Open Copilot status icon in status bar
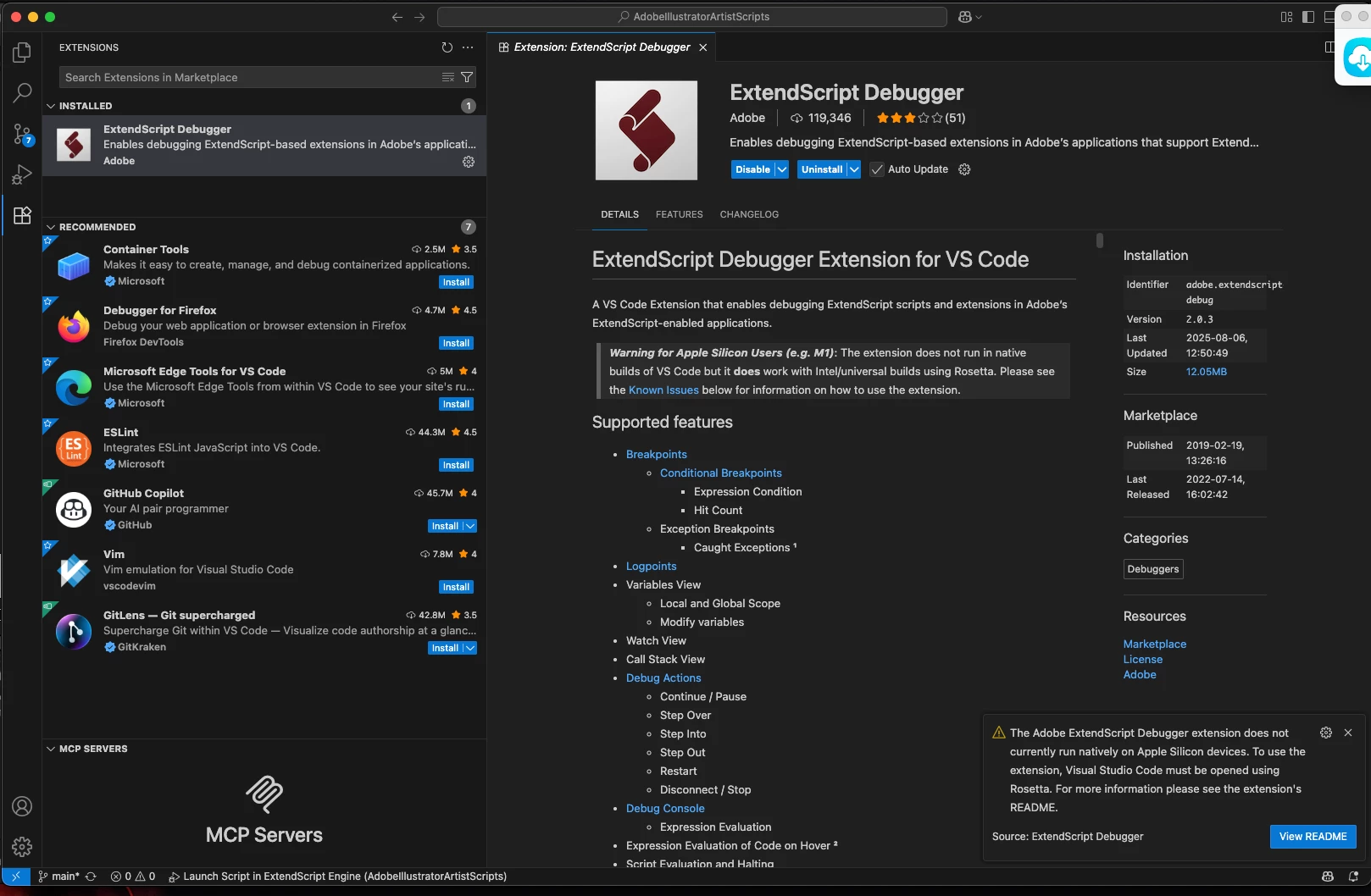The width and height of the screenshot is (1371, 896). coord(1328,877)
